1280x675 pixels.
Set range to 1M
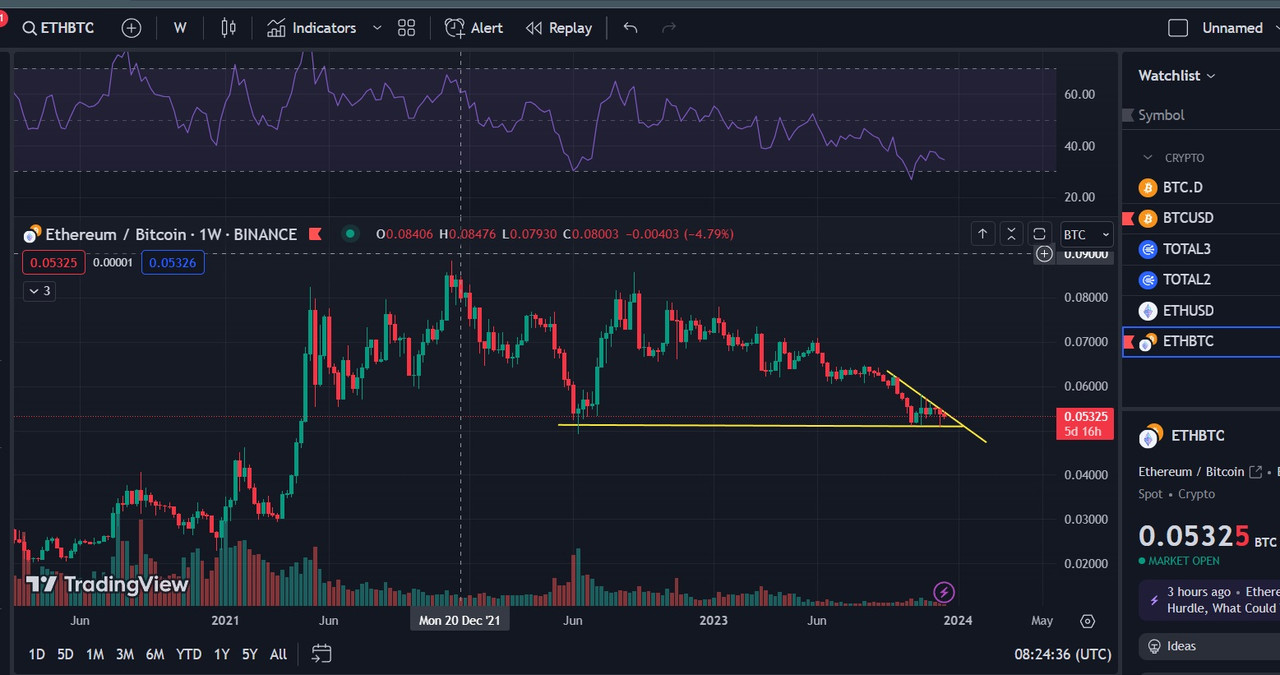(95, 654)
